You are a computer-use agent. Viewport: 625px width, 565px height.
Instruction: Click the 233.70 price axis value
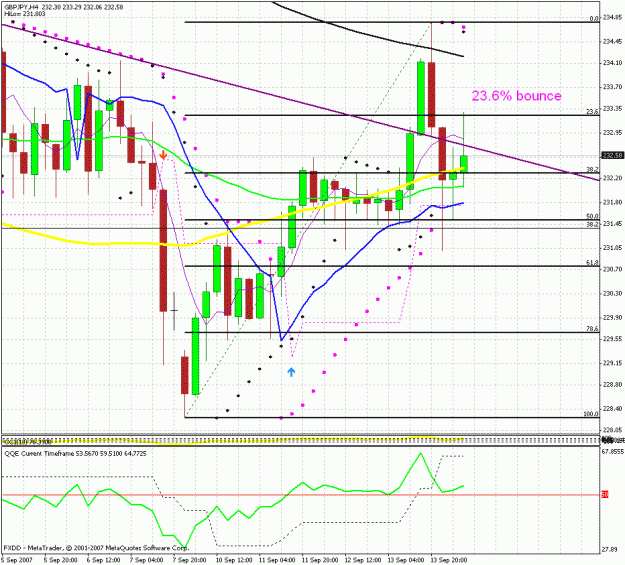click(x=612, y=87)
